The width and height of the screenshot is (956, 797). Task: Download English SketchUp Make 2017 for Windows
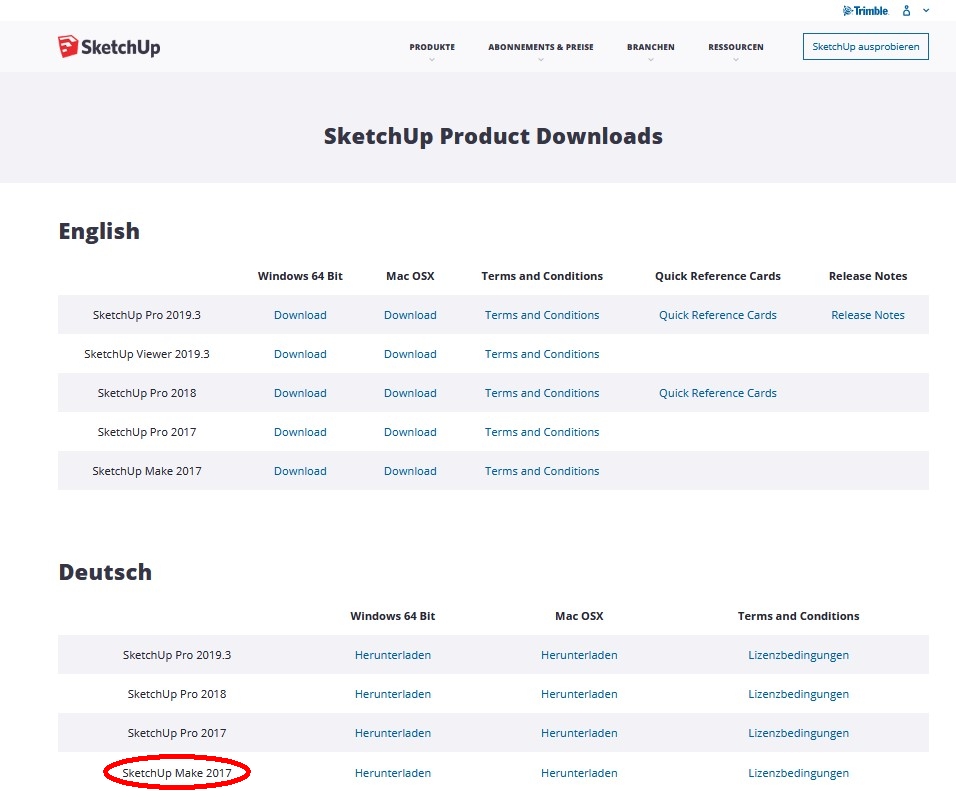[x=300, y=471]
